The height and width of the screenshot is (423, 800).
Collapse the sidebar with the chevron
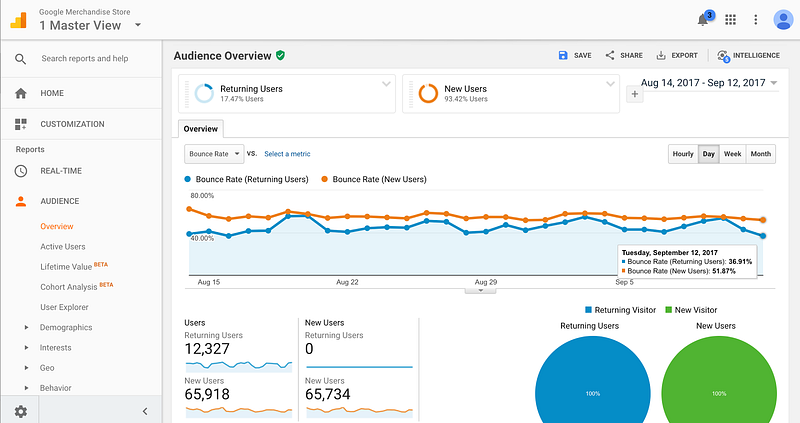tap(145, 411)
